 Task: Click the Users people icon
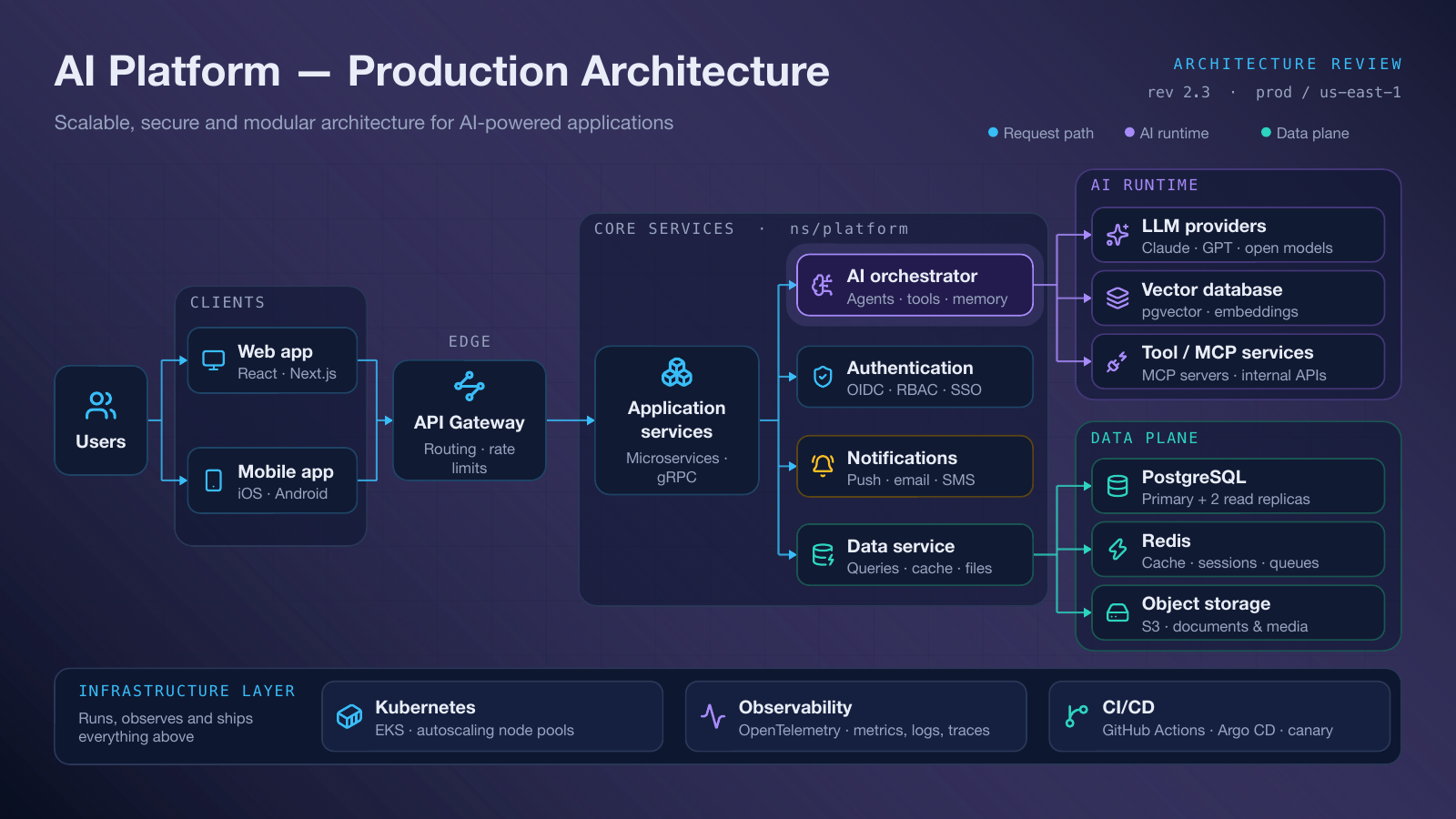pos(101,406)
